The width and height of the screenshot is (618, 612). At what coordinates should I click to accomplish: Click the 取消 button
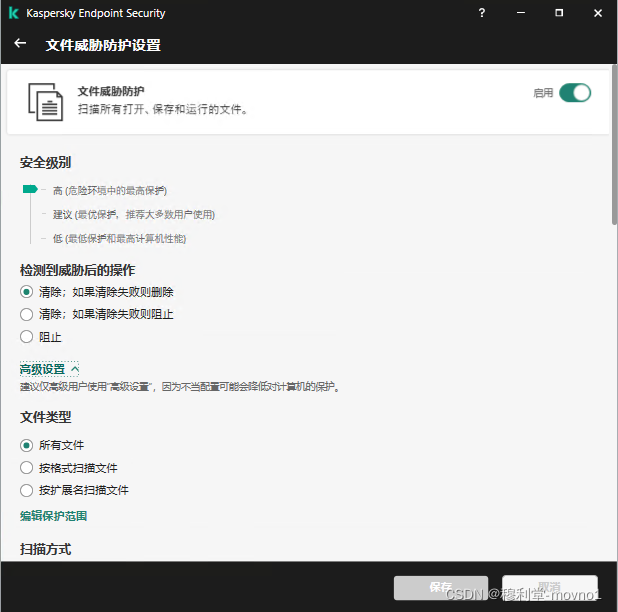point(549,588)
